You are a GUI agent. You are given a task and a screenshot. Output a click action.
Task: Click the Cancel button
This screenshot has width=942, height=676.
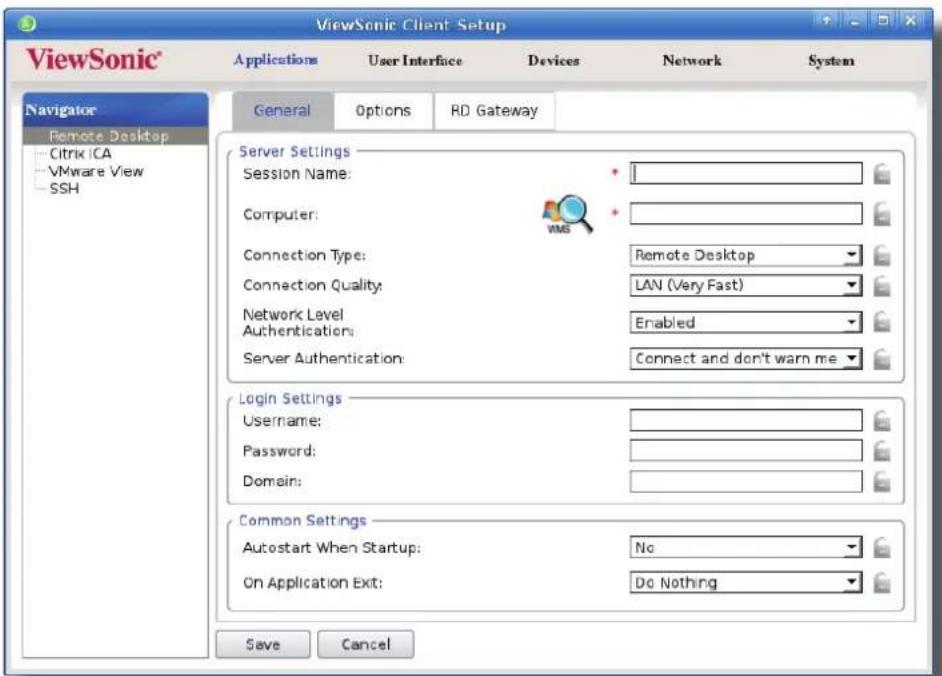(366, 644)
